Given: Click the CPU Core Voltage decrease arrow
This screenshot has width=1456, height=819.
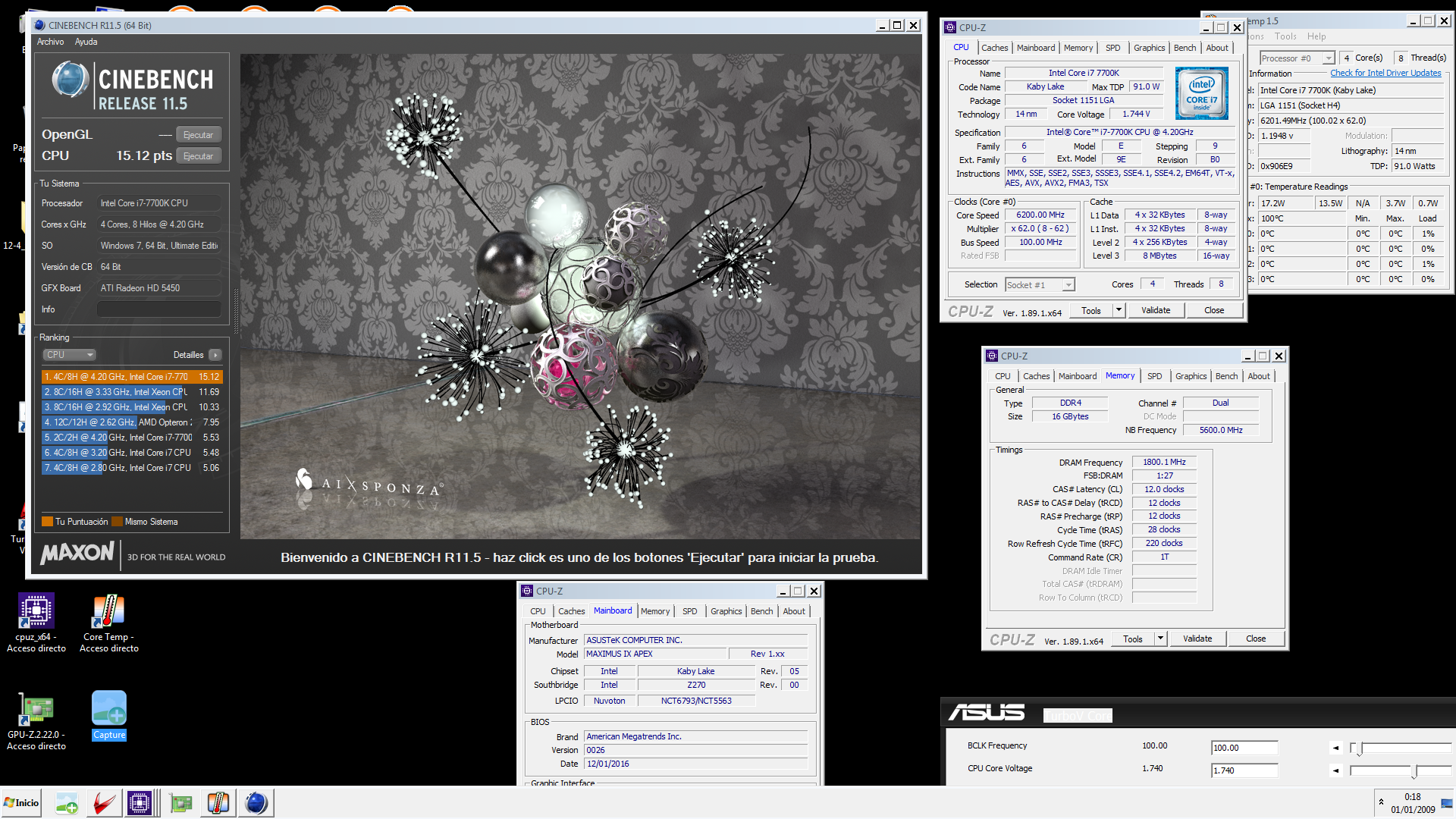Looking at the screenshot, I should coord(1335,770).
